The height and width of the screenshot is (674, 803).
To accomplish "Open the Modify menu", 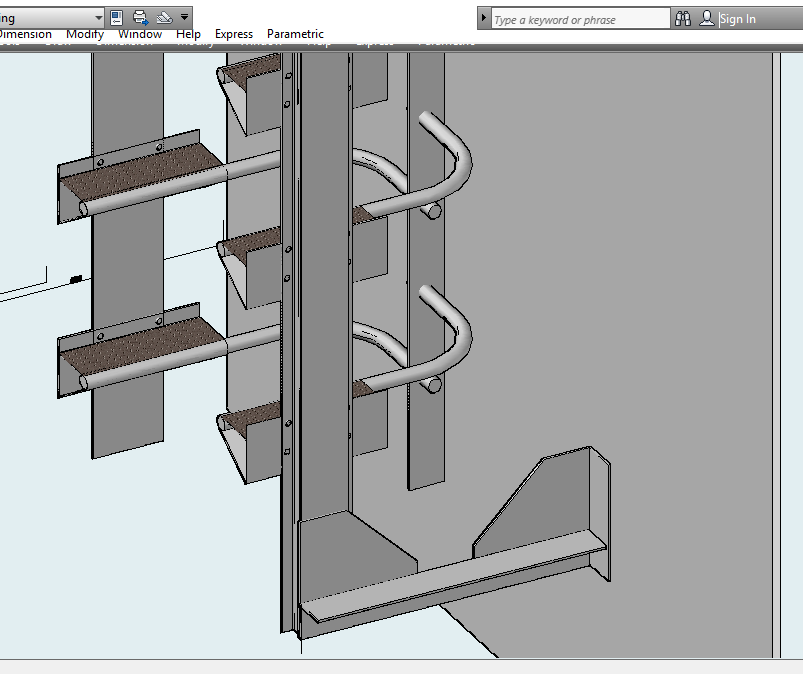I will coord(85,34).
